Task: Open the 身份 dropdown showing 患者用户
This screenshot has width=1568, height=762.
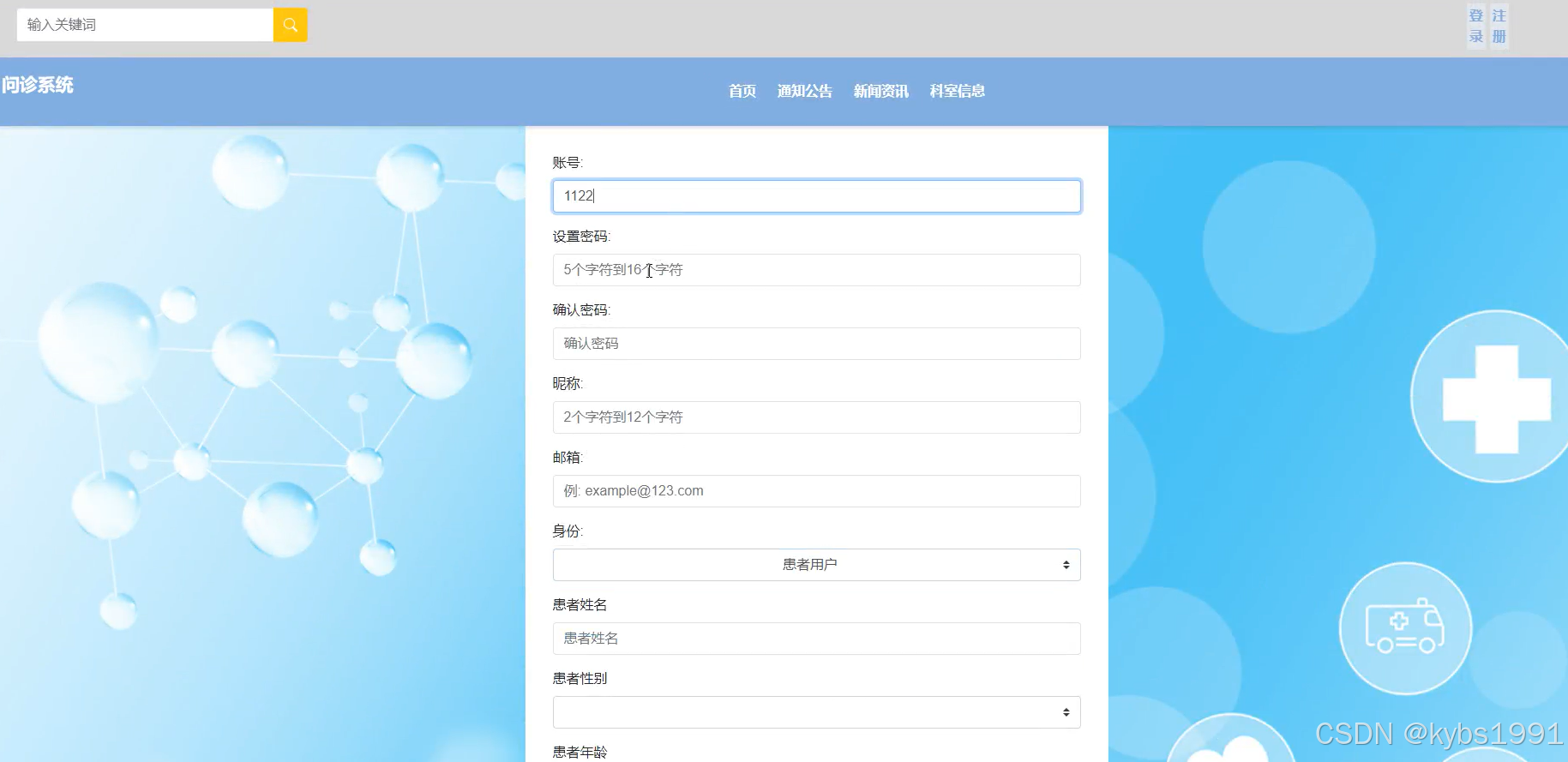Action: tap(816, 565)
